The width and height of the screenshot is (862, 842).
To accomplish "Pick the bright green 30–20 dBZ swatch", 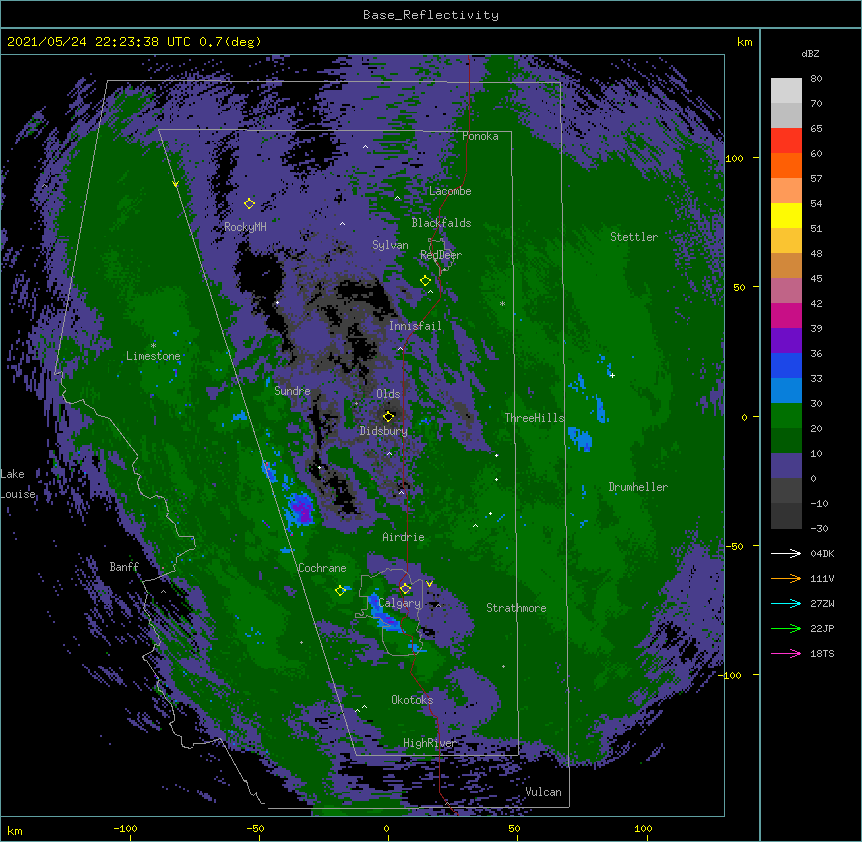I will point(786,416).
